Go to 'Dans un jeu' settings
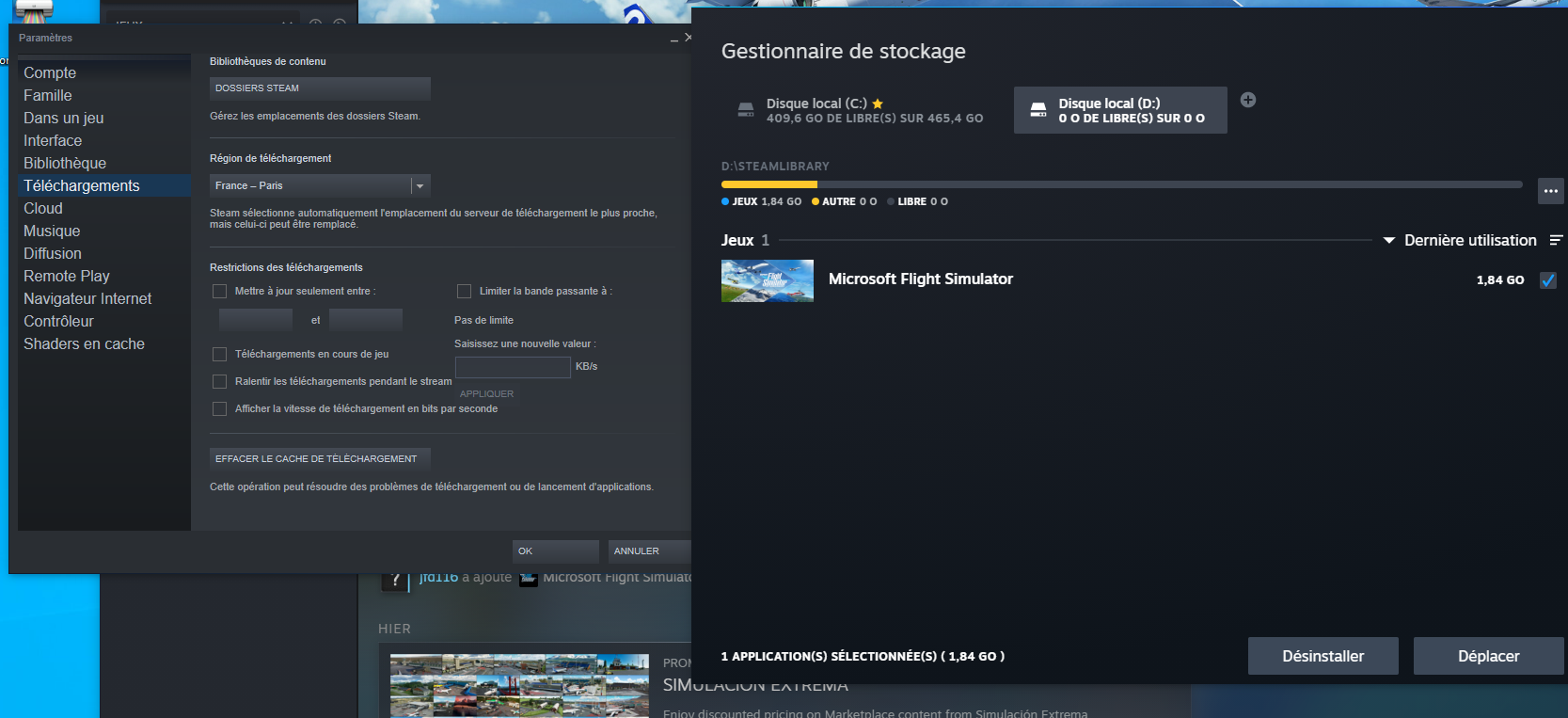Image resolution: width=1568 pixels, height=718 pixels. [104, 118]
